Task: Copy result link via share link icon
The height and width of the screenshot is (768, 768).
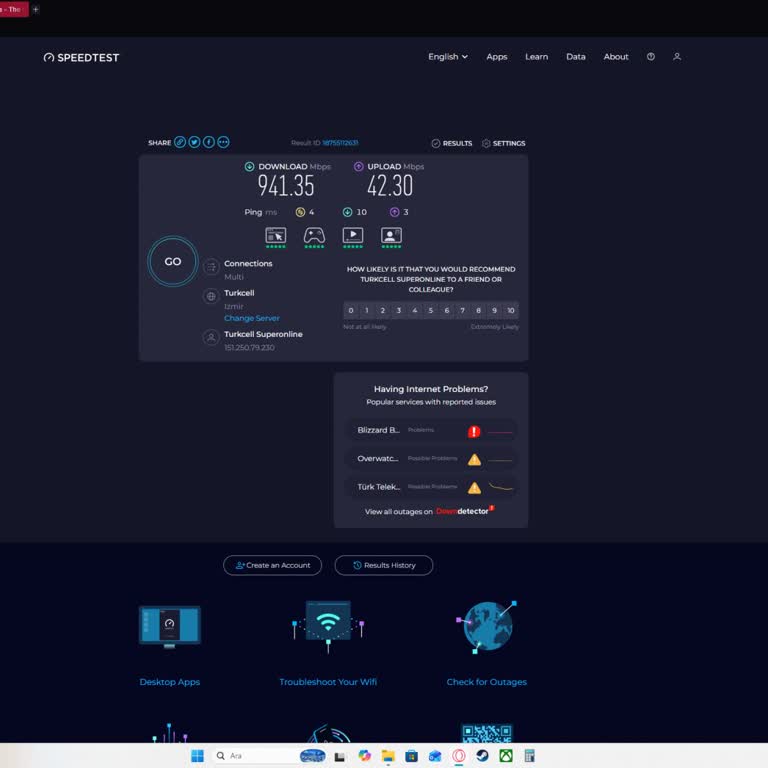Action: pos(180,142)
